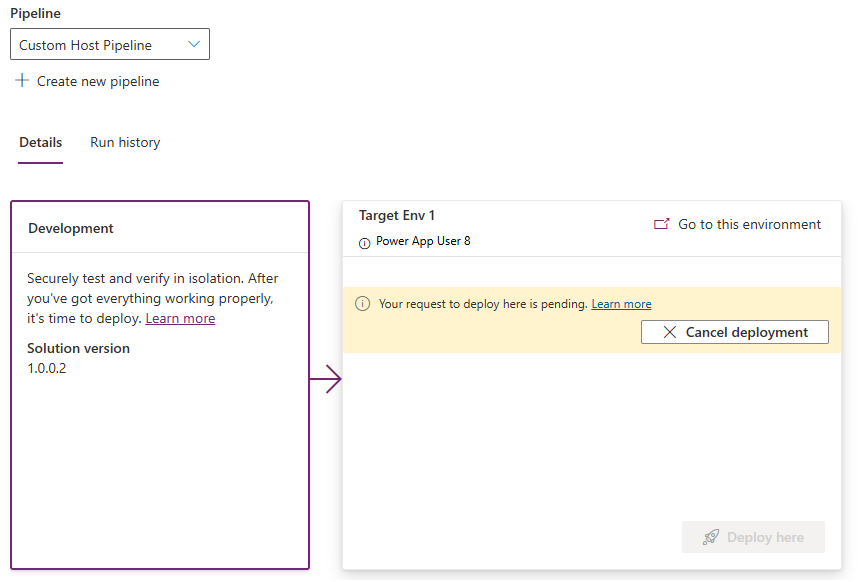Select the Details tab
This screenshot has height=582, width=861.
(x=41, y=142)
